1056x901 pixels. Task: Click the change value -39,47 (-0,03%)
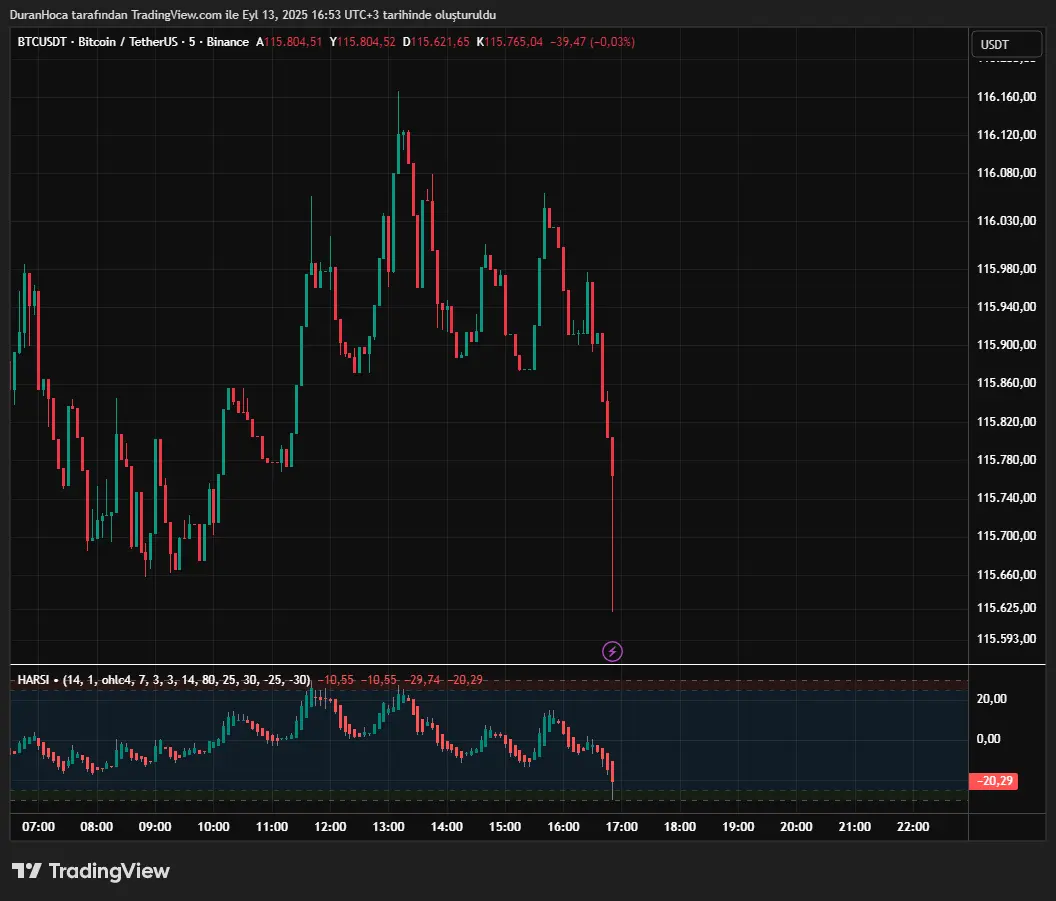coord(592,42)
